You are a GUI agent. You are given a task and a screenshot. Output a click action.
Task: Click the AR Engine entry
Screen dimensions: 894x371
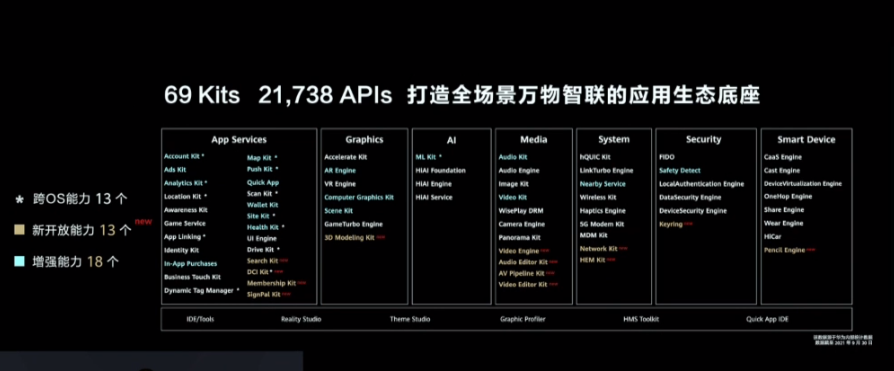coord(340,170)
